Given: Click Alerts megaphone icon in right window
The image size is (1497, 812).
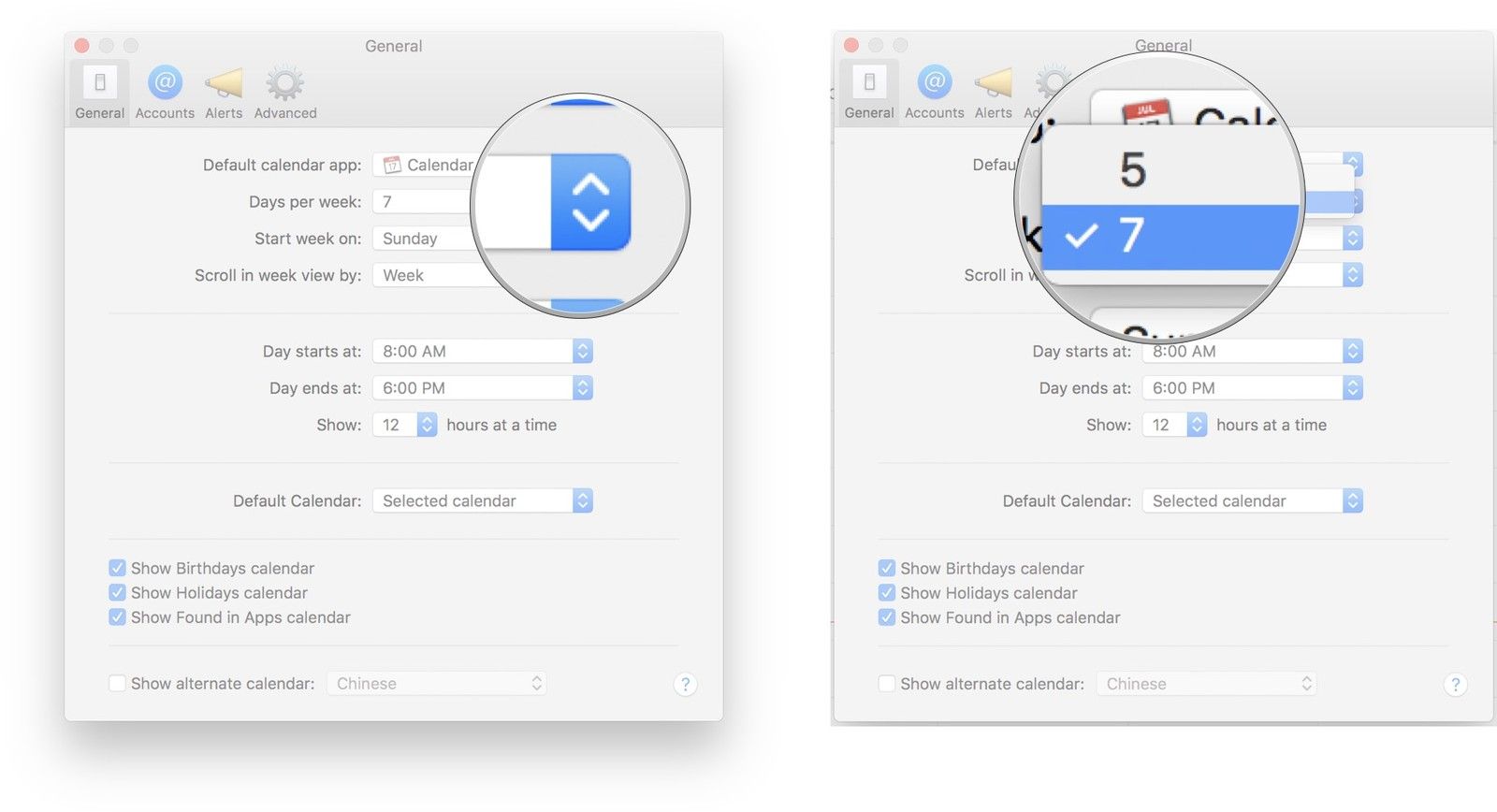Looking at the screenshot, I should click(x=993, y=84).
